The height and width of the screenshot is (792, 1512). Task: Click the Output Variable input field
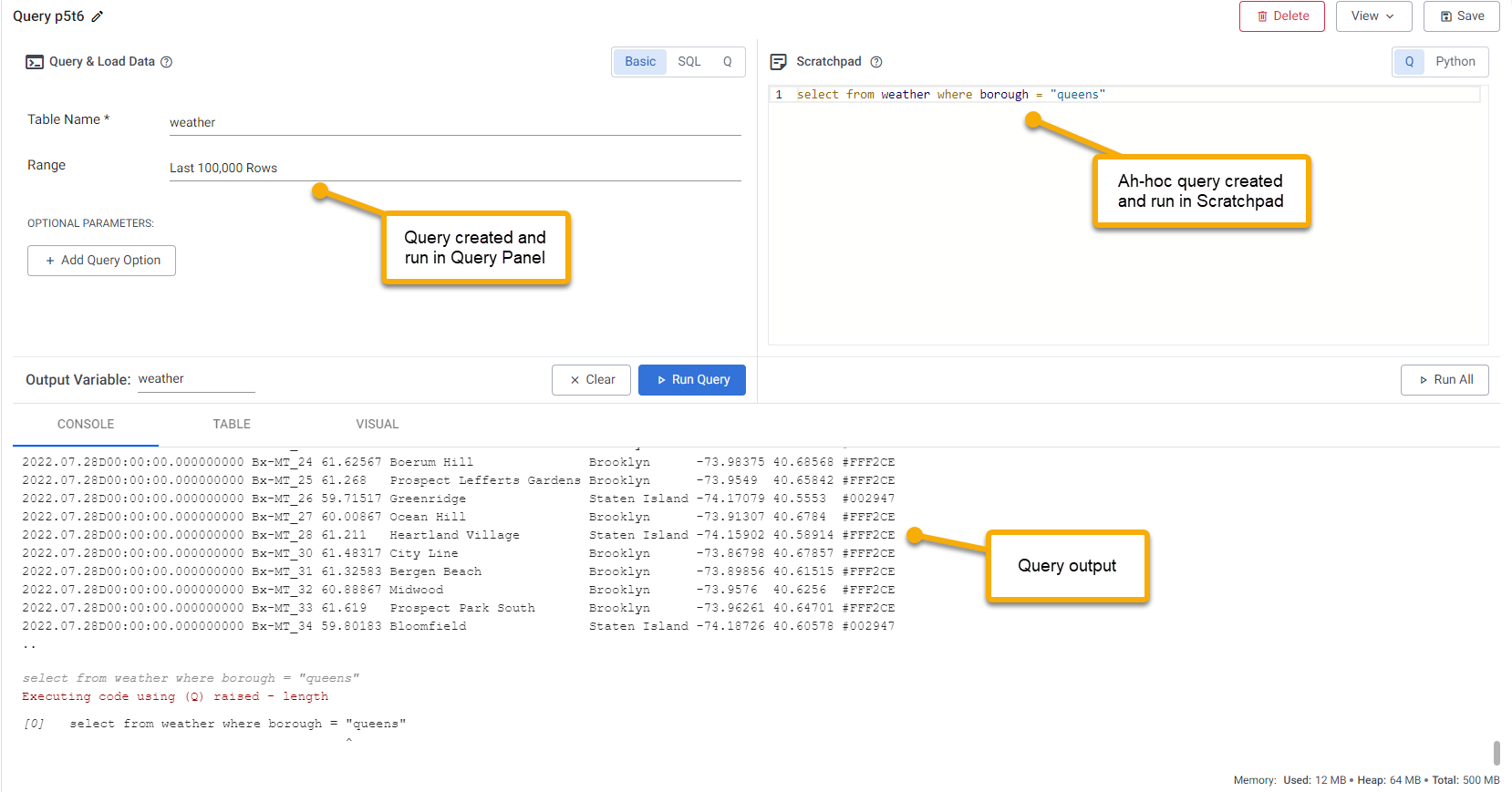[x=195, y=379]
